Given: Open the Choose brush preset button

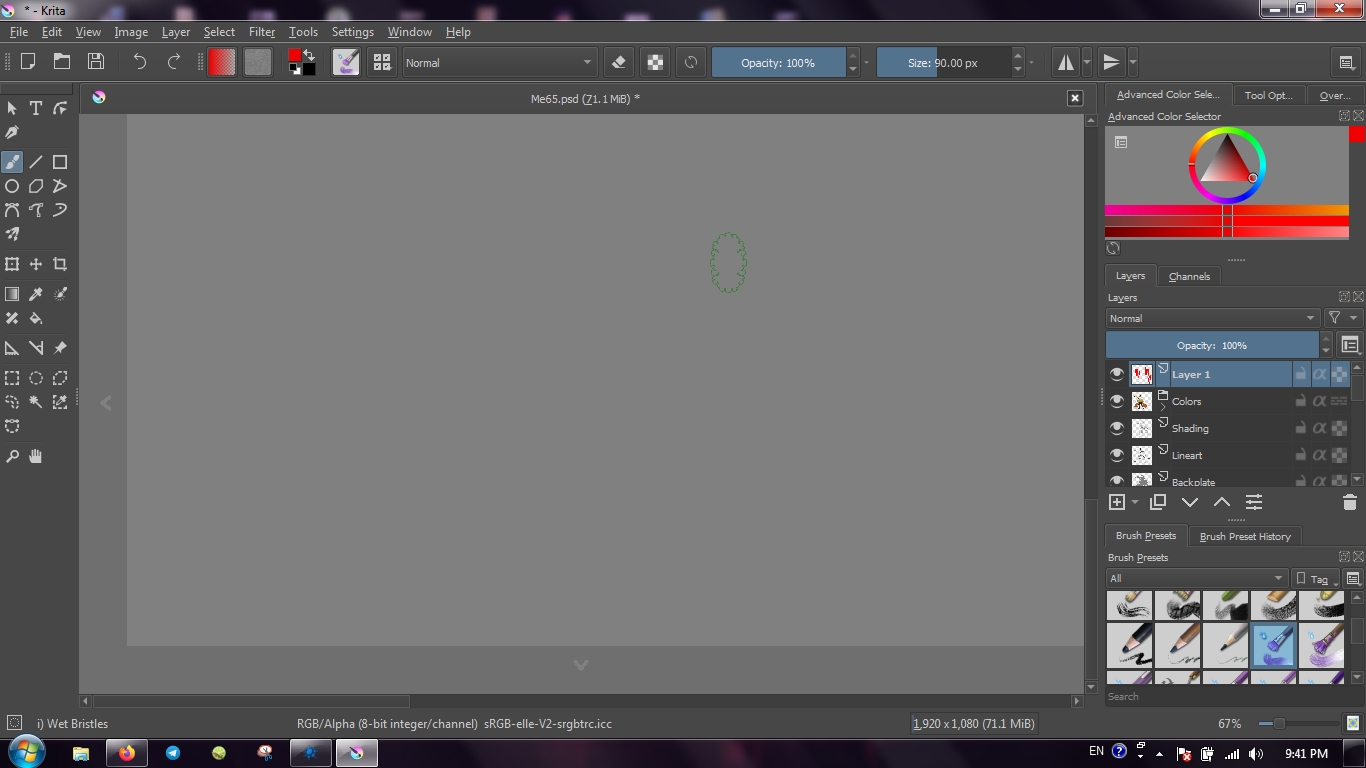Looking at the screenshot, I should coord(382,62).
